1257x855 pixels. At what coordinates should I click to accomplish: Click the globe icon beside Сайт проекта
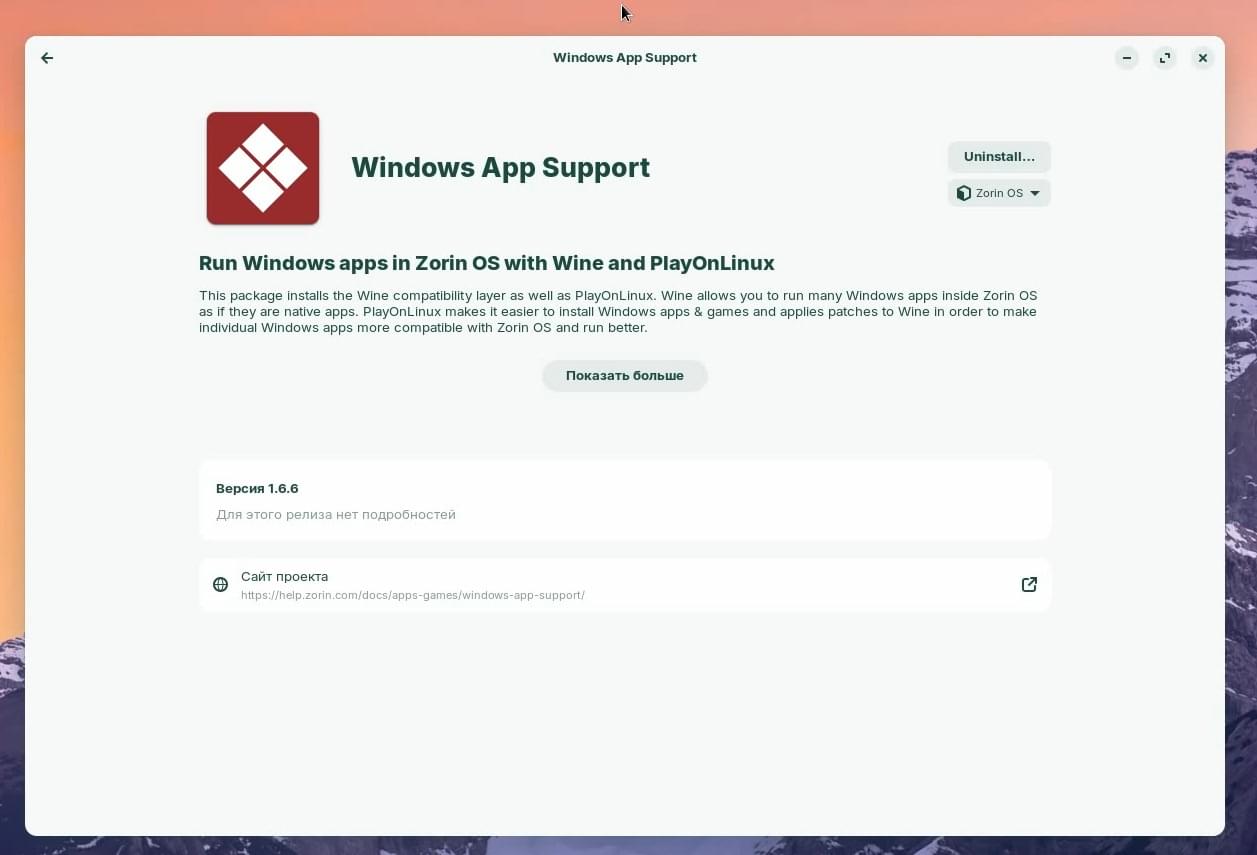[x=220, y=585]
